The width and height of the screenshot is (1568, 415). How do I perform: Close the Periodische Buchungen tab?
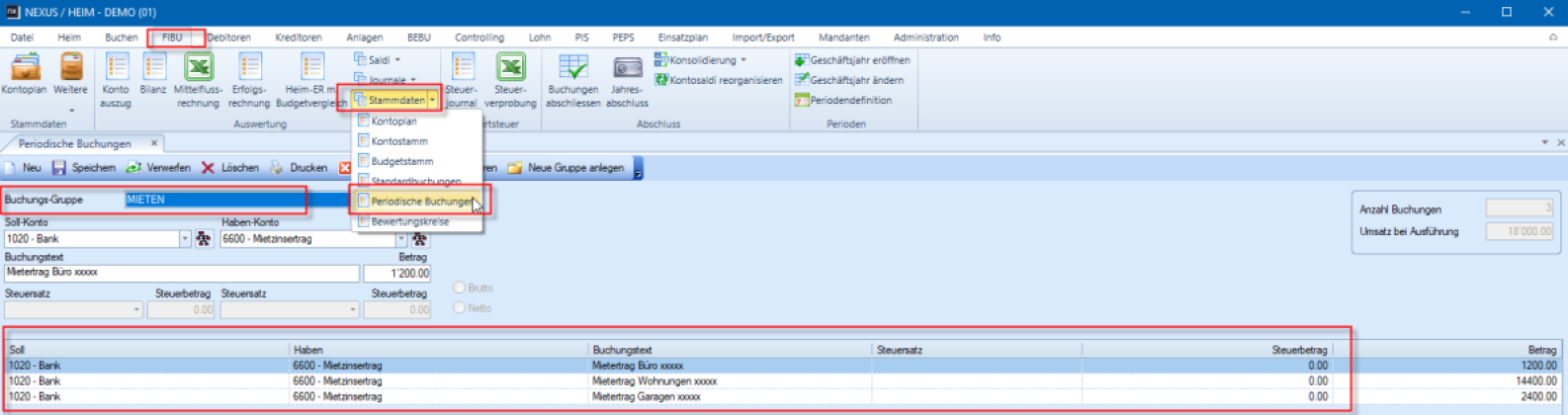[154, 143]
